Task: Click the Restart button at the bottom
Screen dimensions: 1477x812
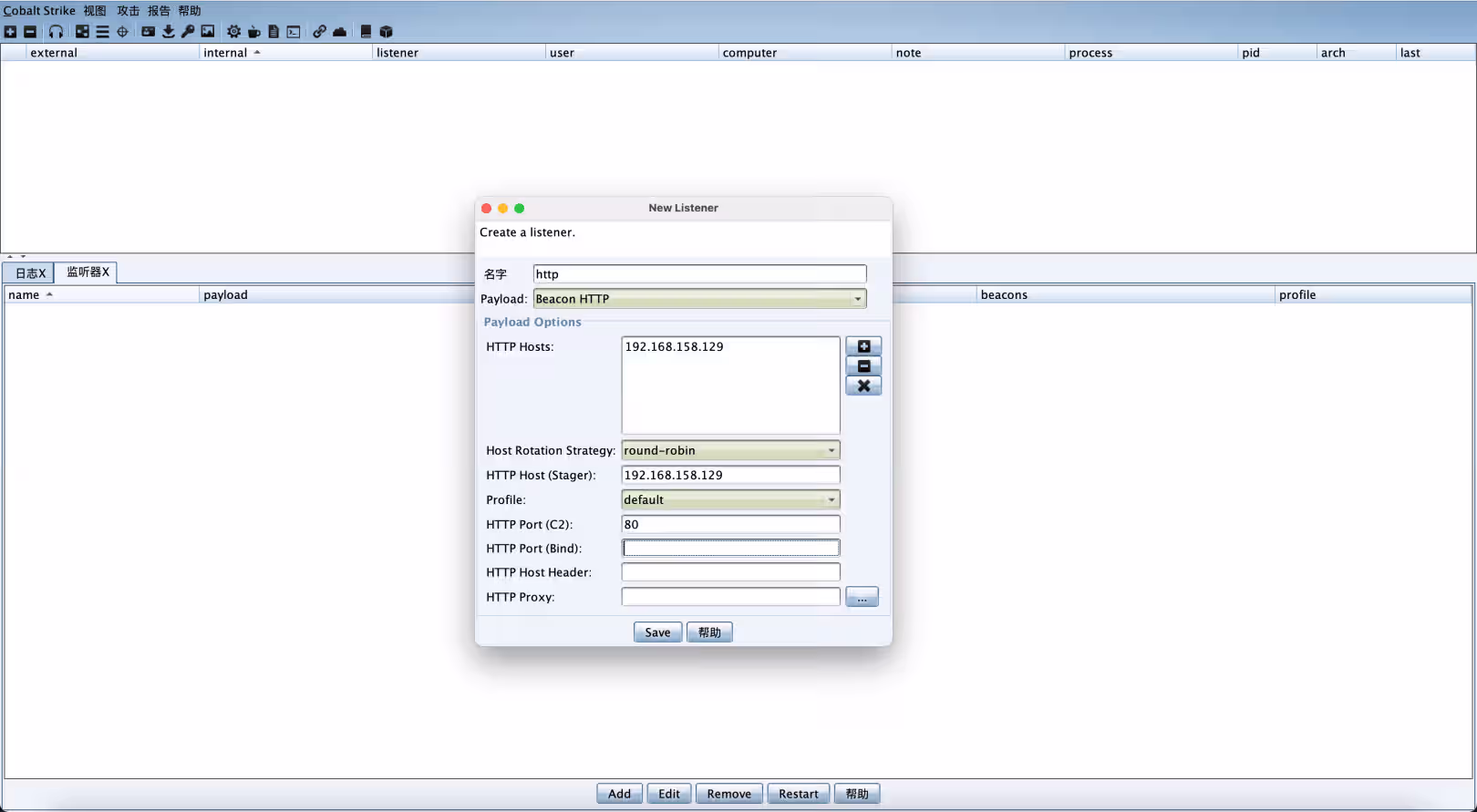Action: [798, 794]
